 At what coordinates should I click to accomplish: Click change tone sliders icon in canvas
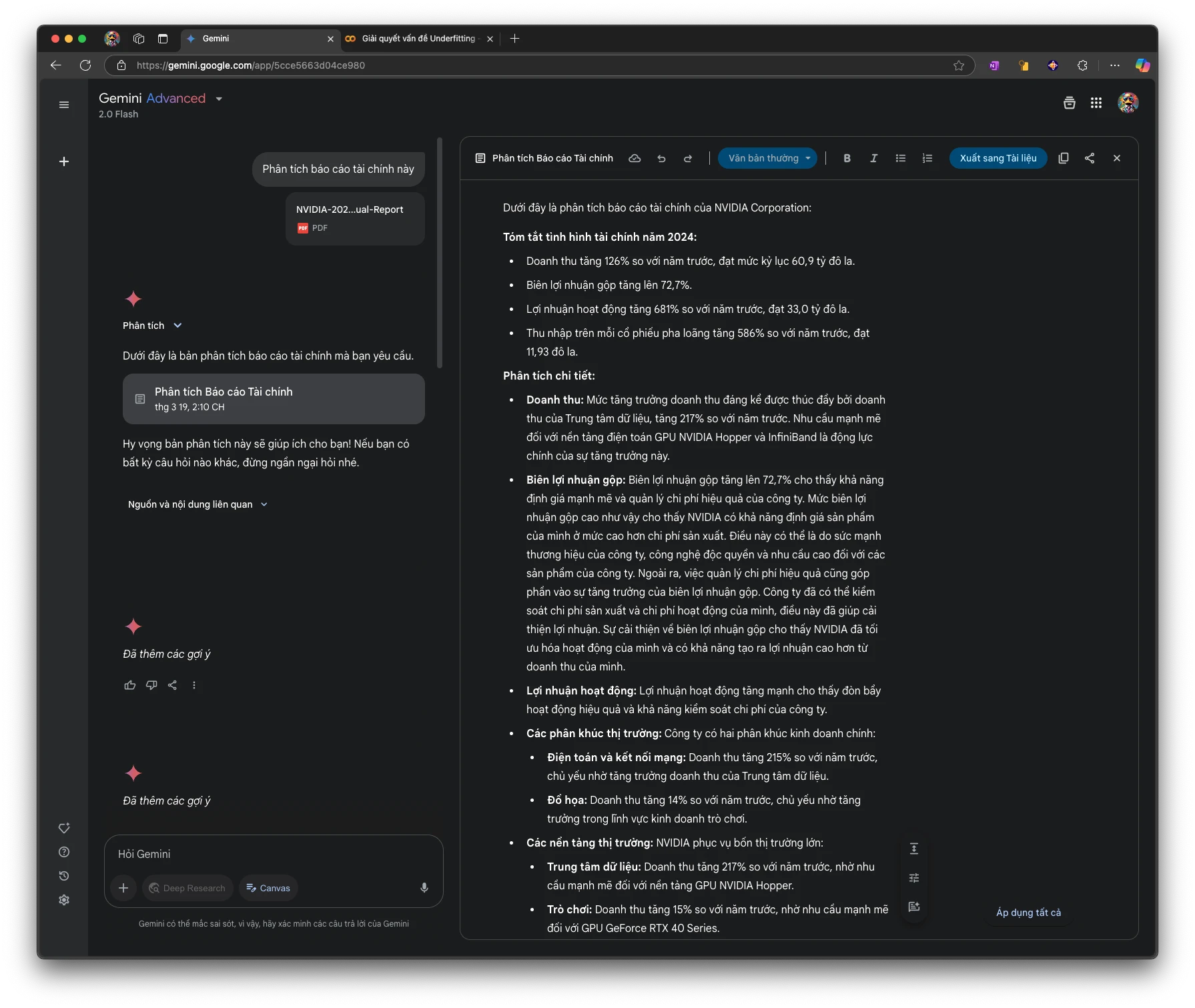(x=914, y=878)
